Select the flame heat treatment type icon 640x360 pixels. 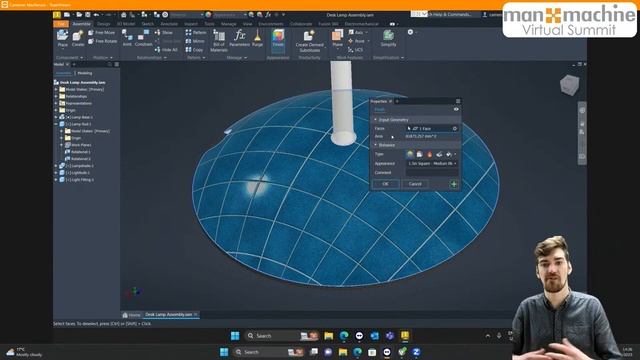[429, 154]
